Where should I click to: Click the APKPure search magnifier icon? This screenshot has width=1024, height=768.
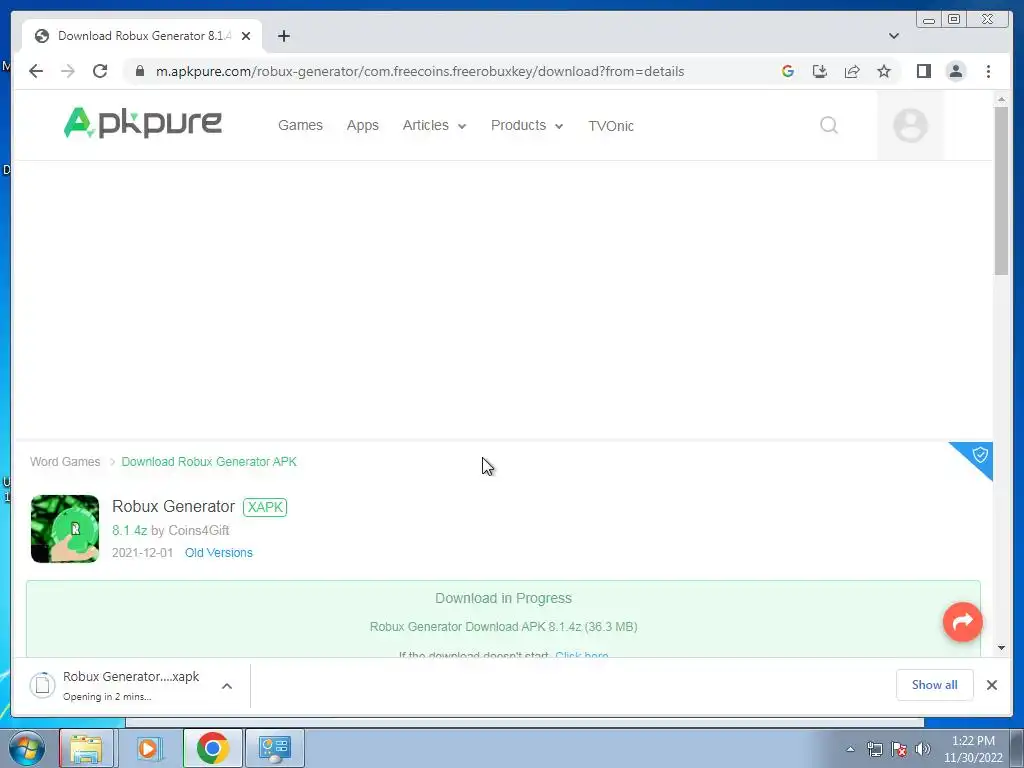[x=829, y=125]
